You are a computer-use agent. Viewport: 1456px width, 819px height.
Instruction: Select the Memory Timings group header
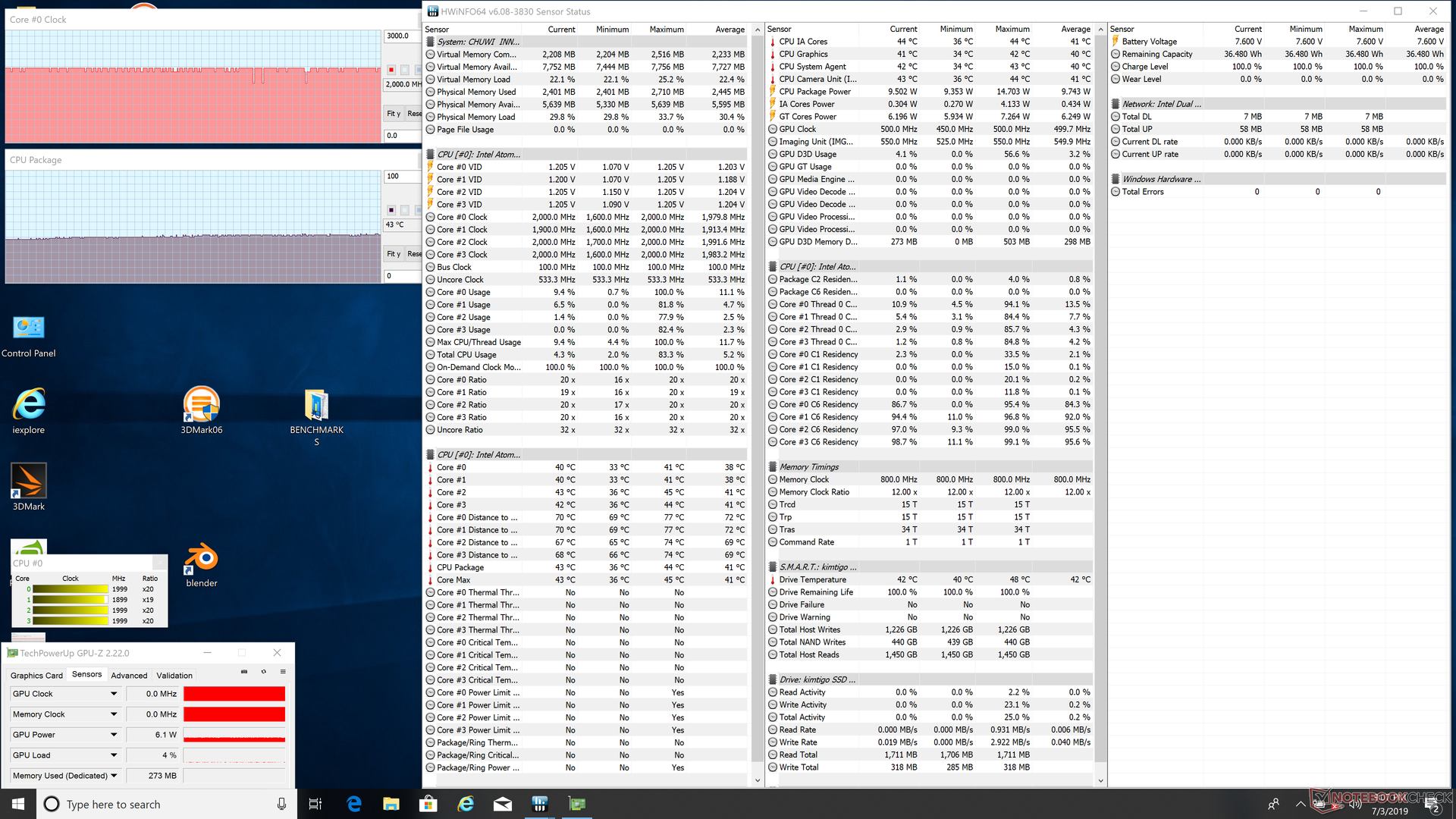pyautogui.click(x=930, y=467)
